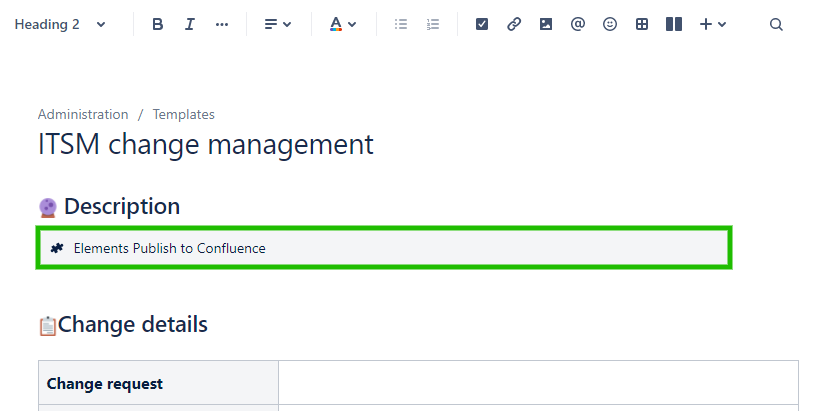Expand the insert plus menu
The width and height of the screenshot is (813, 411).
point(713,24)
